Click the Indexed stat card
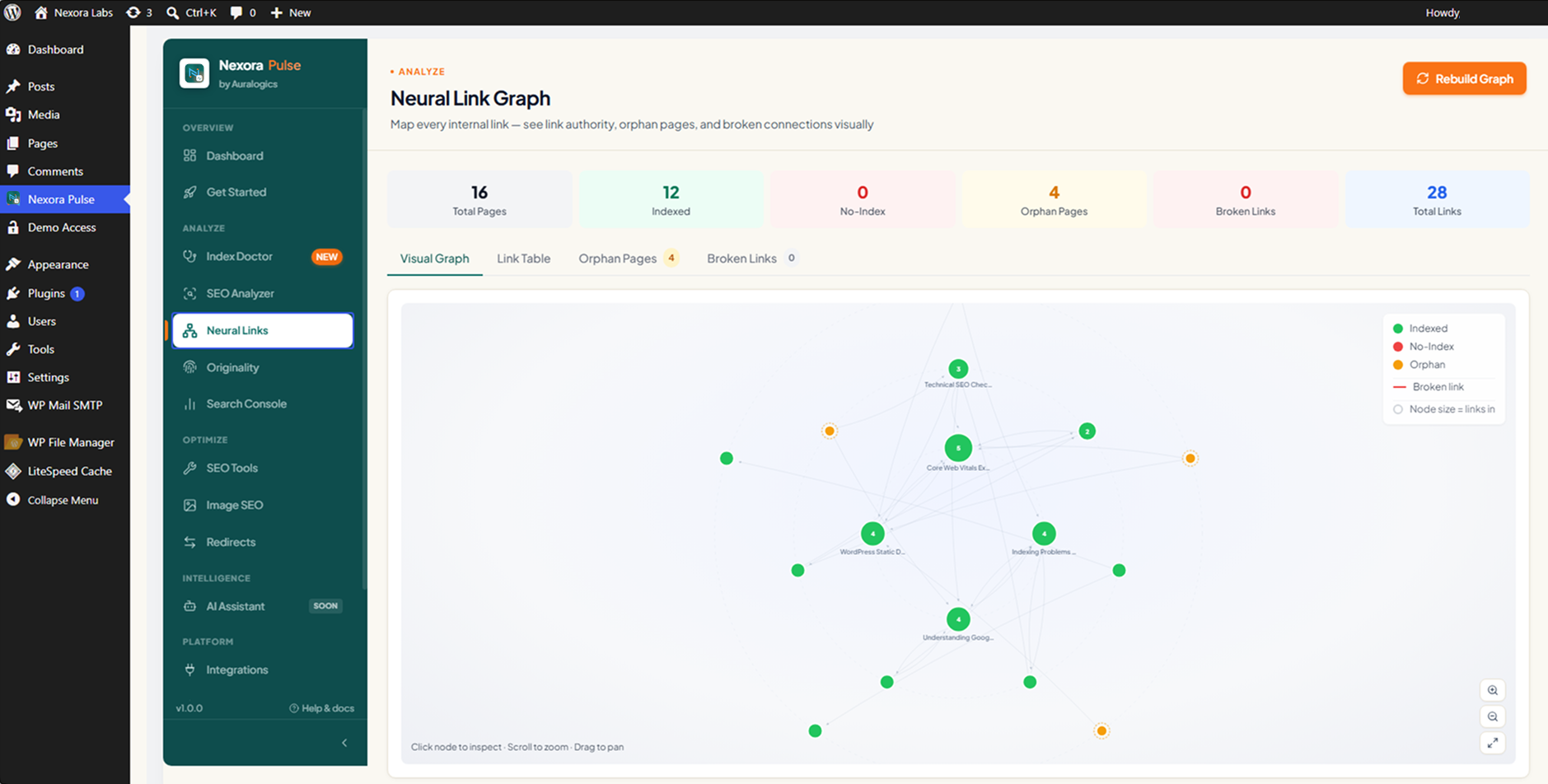Screen dimensions: 1548x784 click(671, 199)
